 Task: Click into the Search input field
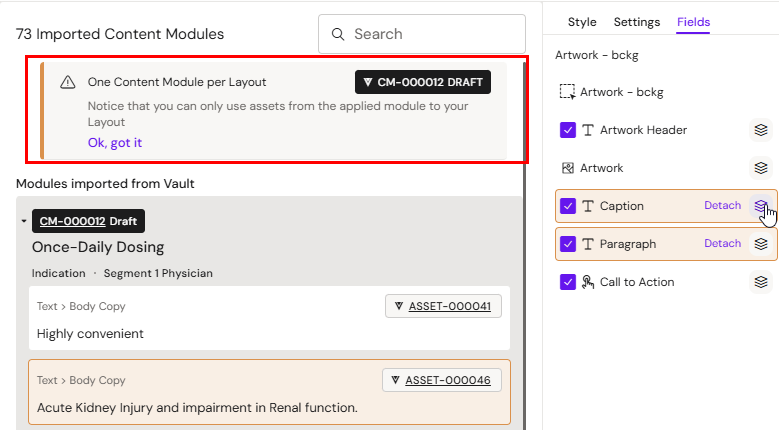click(x=422, y=34)
